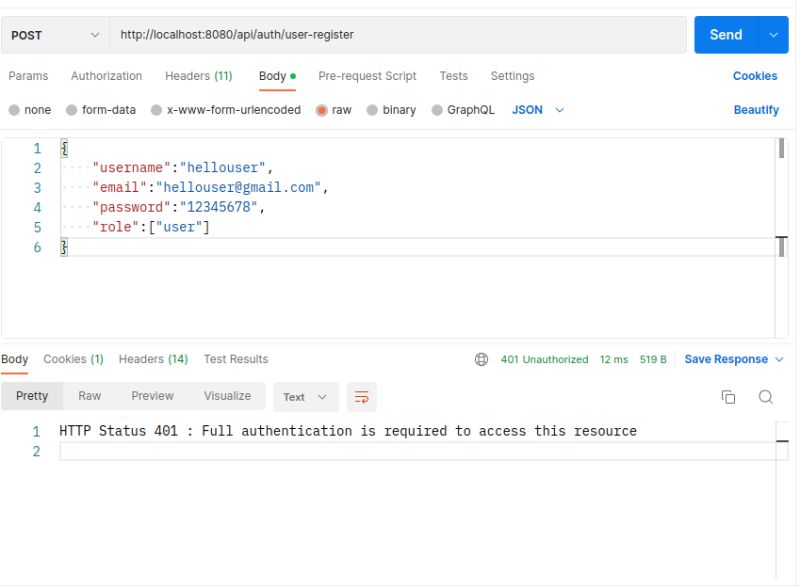Choose the x-www-form-urlencoded option
The width and height of the screenshot is (800, 588).
(x=155, y=110)
